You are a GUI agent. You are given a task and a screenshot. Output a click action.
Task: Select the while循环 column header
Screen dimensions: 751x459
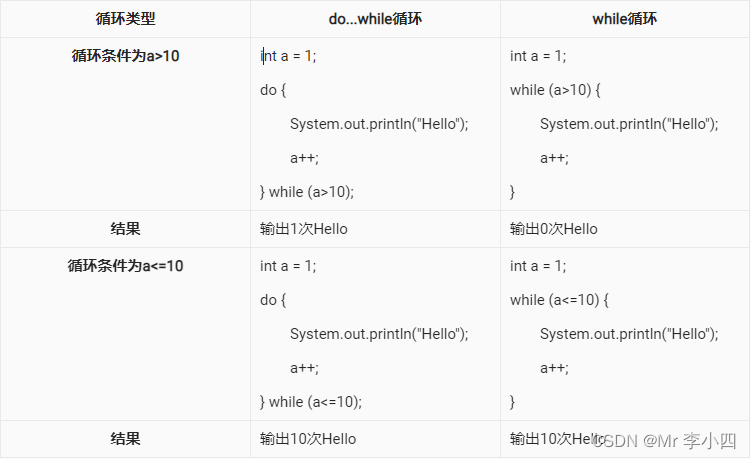point(625,19)
